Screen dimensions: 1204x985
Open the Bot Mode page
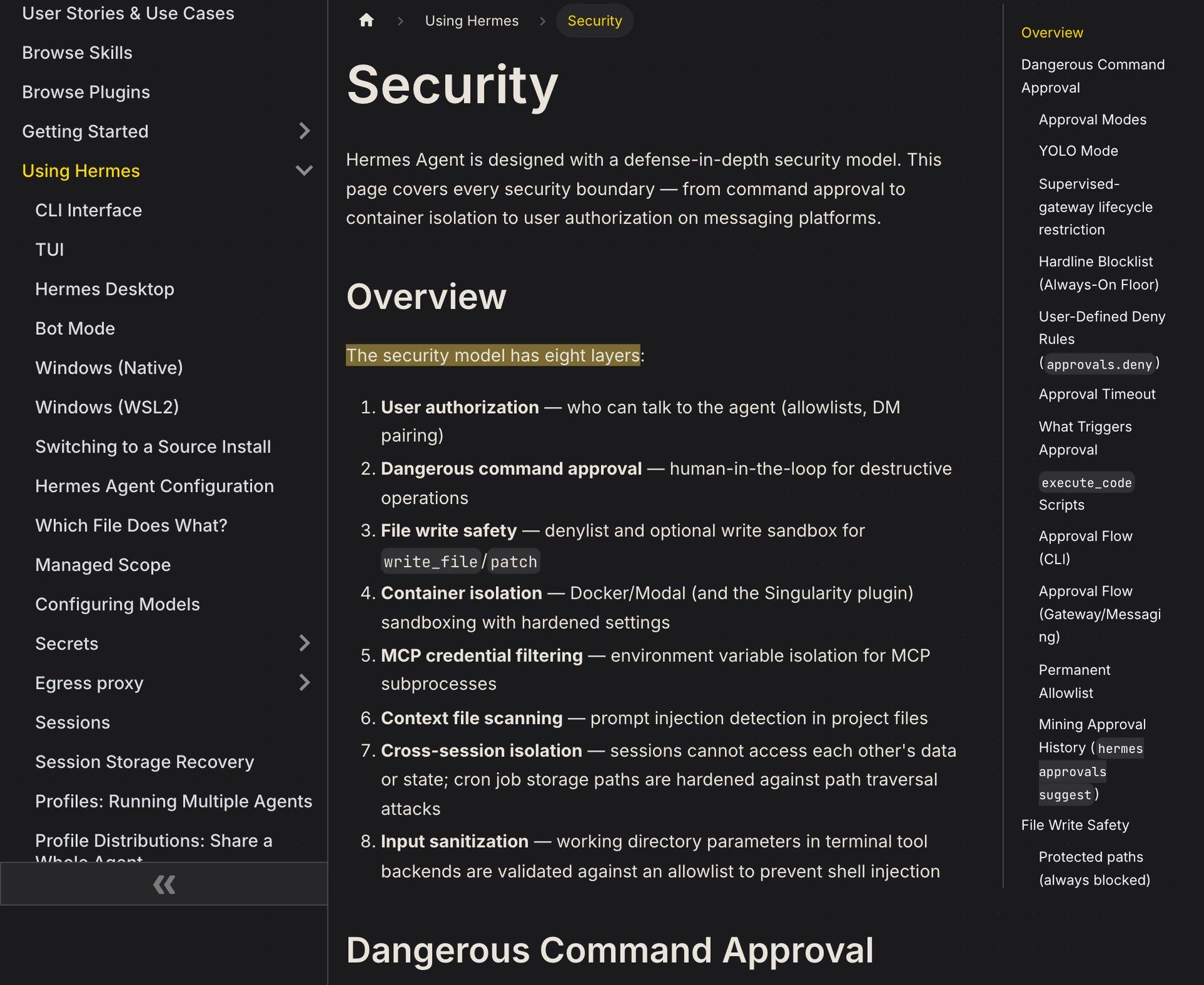pyautogui.click(x=75, y=329)
